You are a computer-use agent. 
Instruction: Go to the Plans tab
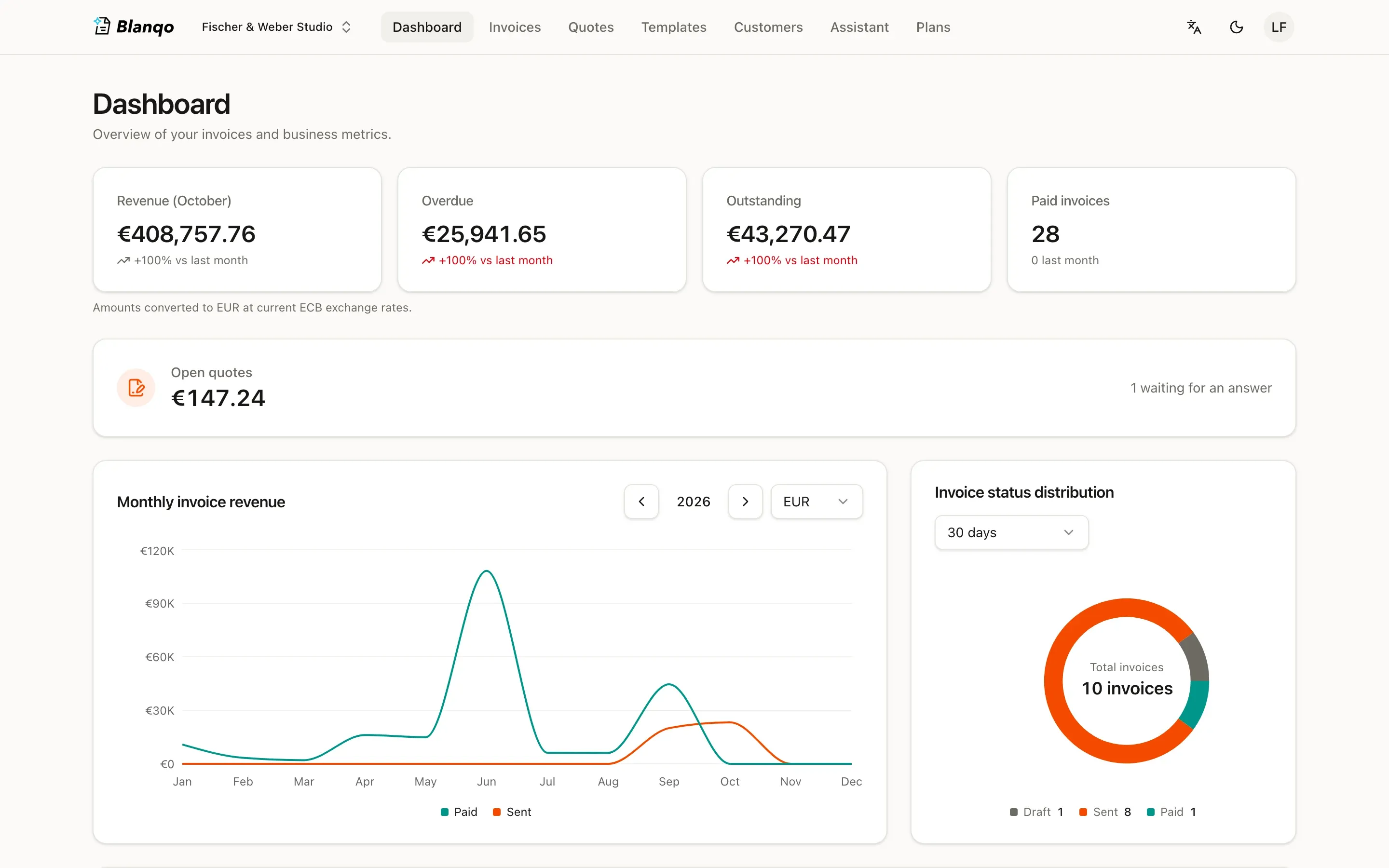[x=933, y=27]
